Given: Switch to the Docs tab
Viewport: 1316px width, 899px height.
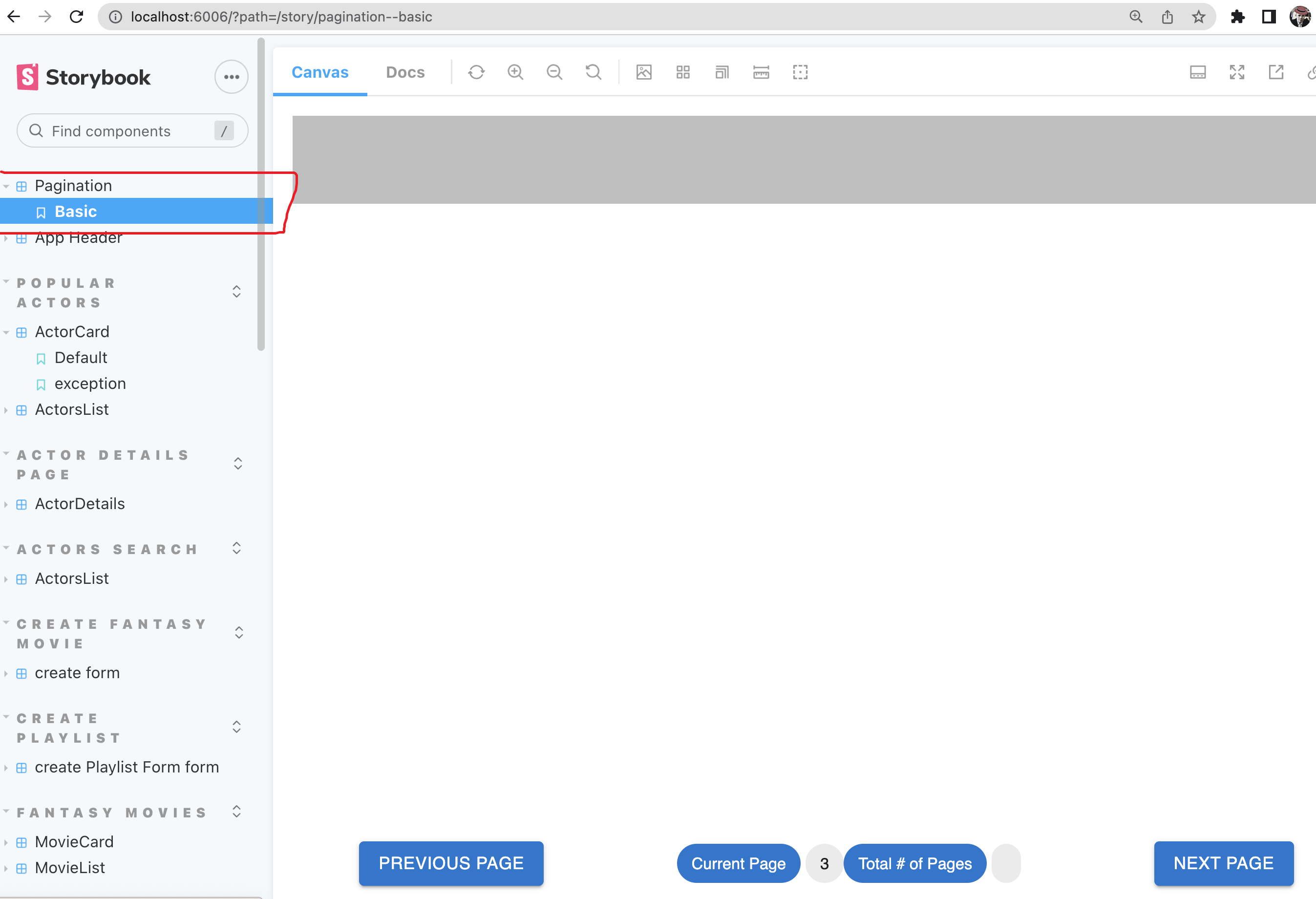Looking at the screenshot, I should click(405, 72).
